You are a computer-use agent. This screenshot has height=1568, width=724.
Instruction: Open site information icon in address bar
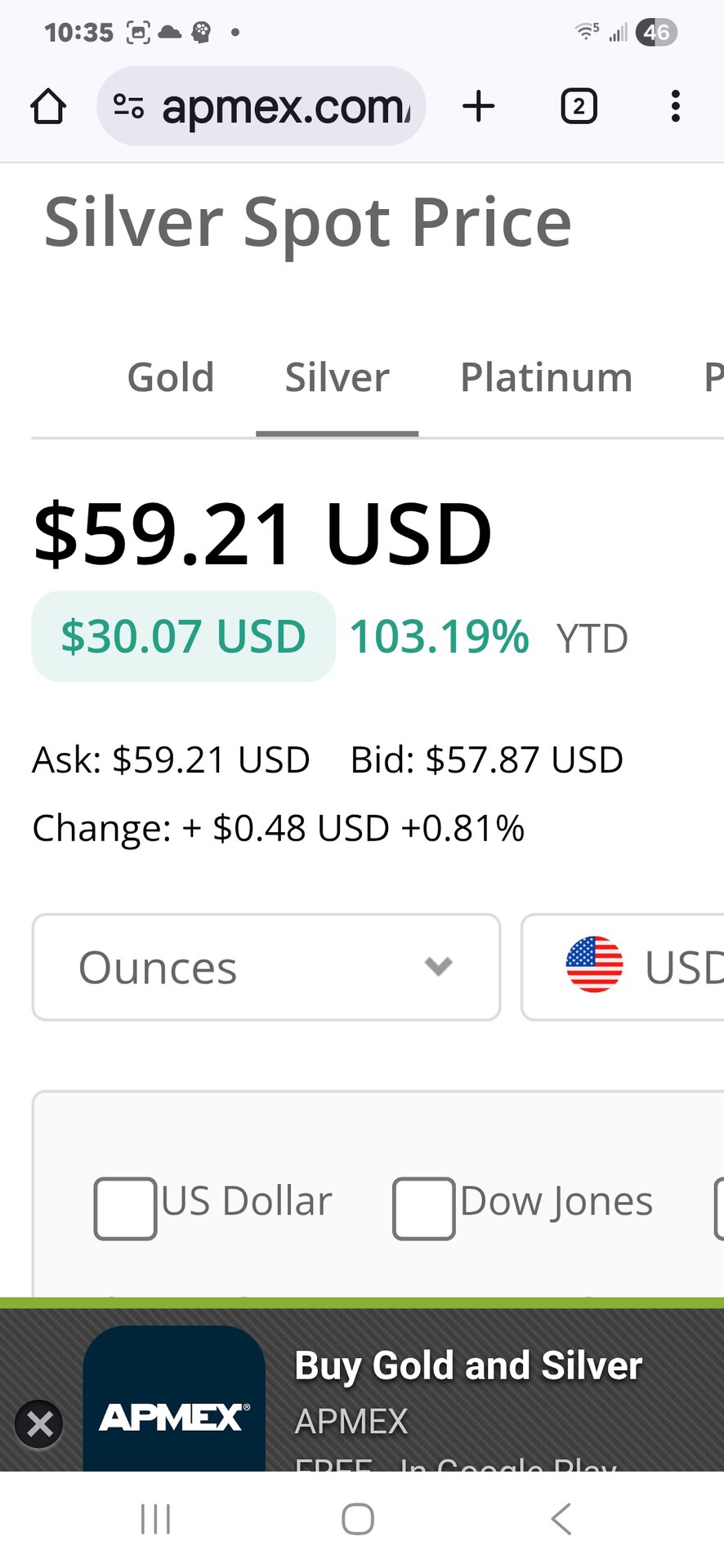pyautogui.click(x=128, y=107)
